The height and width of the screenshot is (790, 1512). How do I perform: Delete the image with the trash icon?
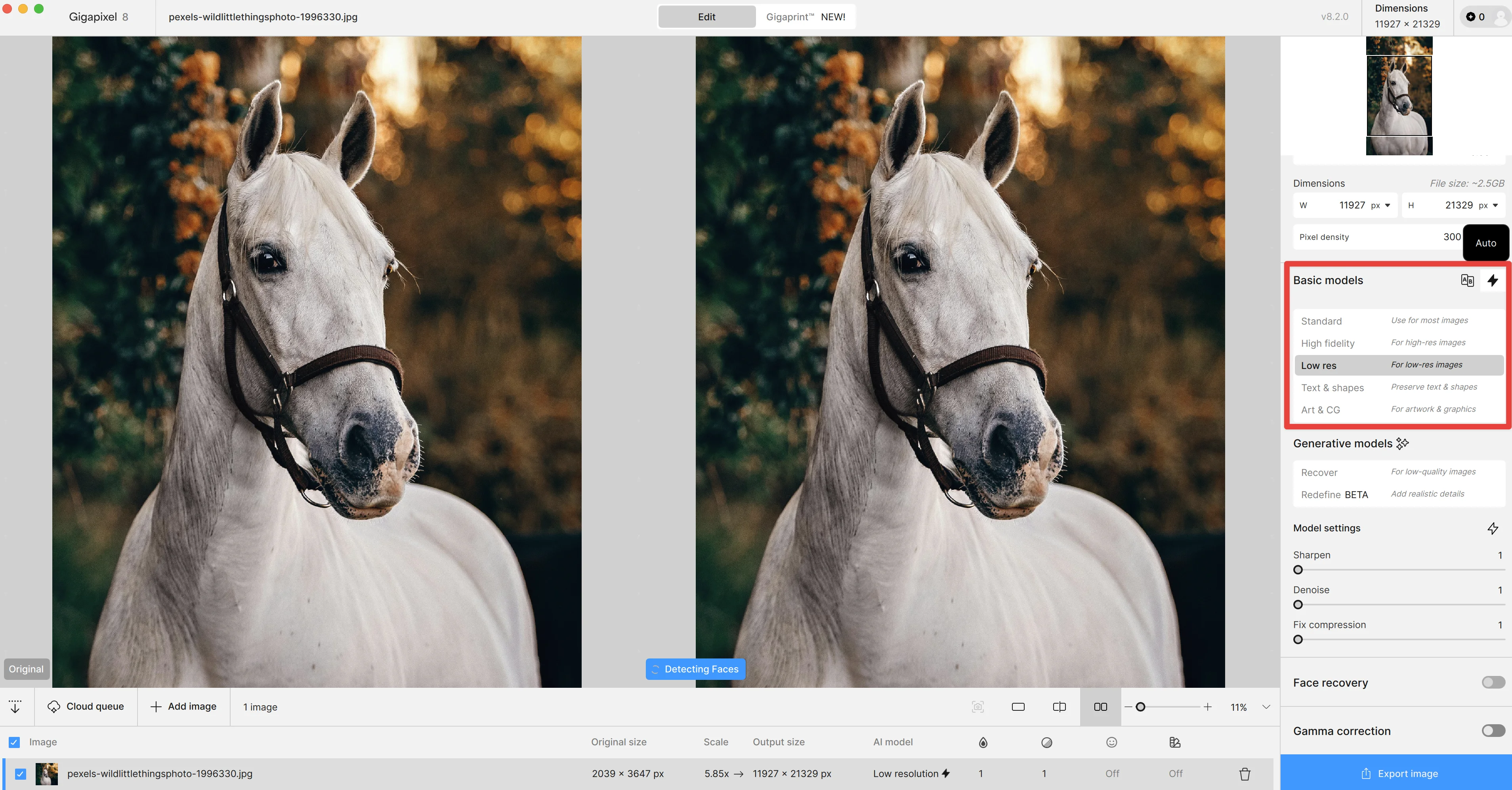click(1244, 774)
